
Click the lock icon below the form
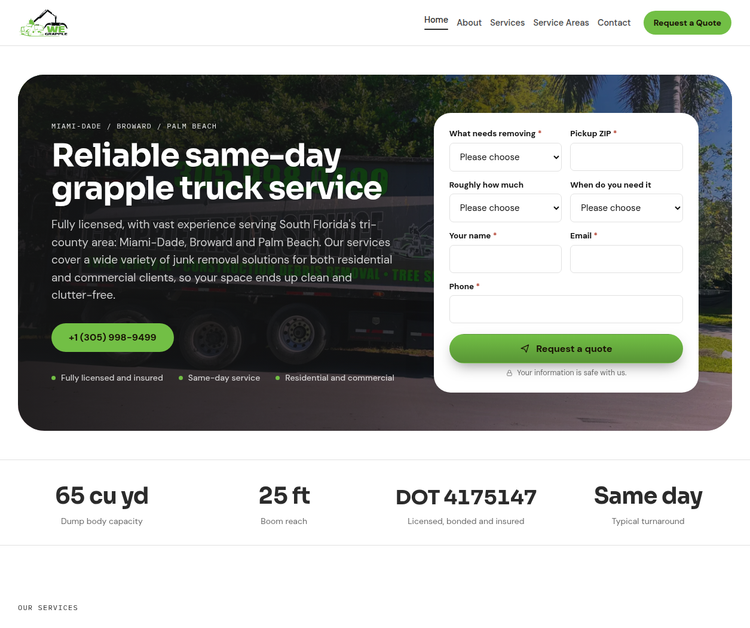click(x=509, y=373)
